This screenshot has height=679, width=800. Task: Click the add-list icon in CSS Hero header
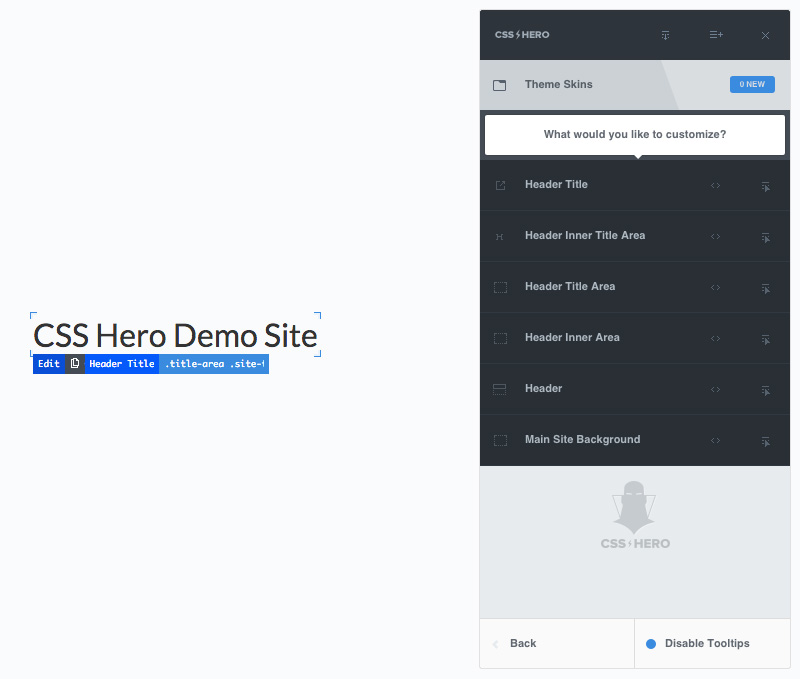click(x=716, y=35)
